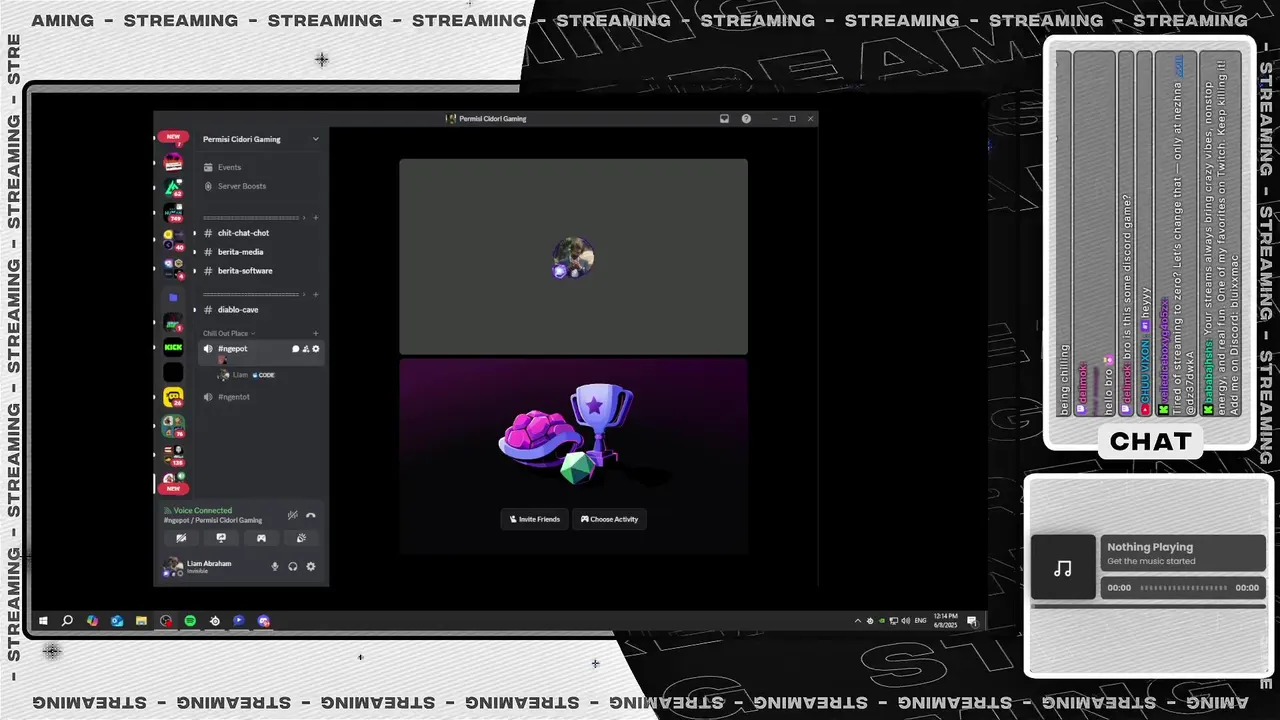Open server folder with 40 badge
The image size is (1280, 720).
173,241
